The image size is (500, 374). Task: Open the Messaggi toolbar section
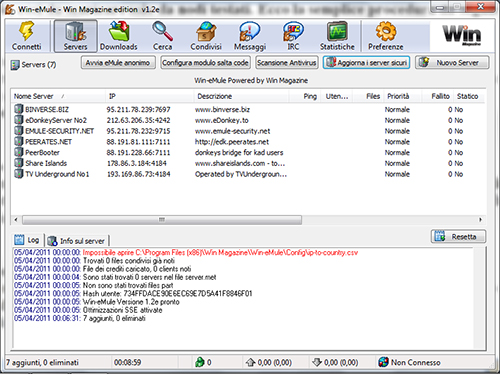(250, 36)
